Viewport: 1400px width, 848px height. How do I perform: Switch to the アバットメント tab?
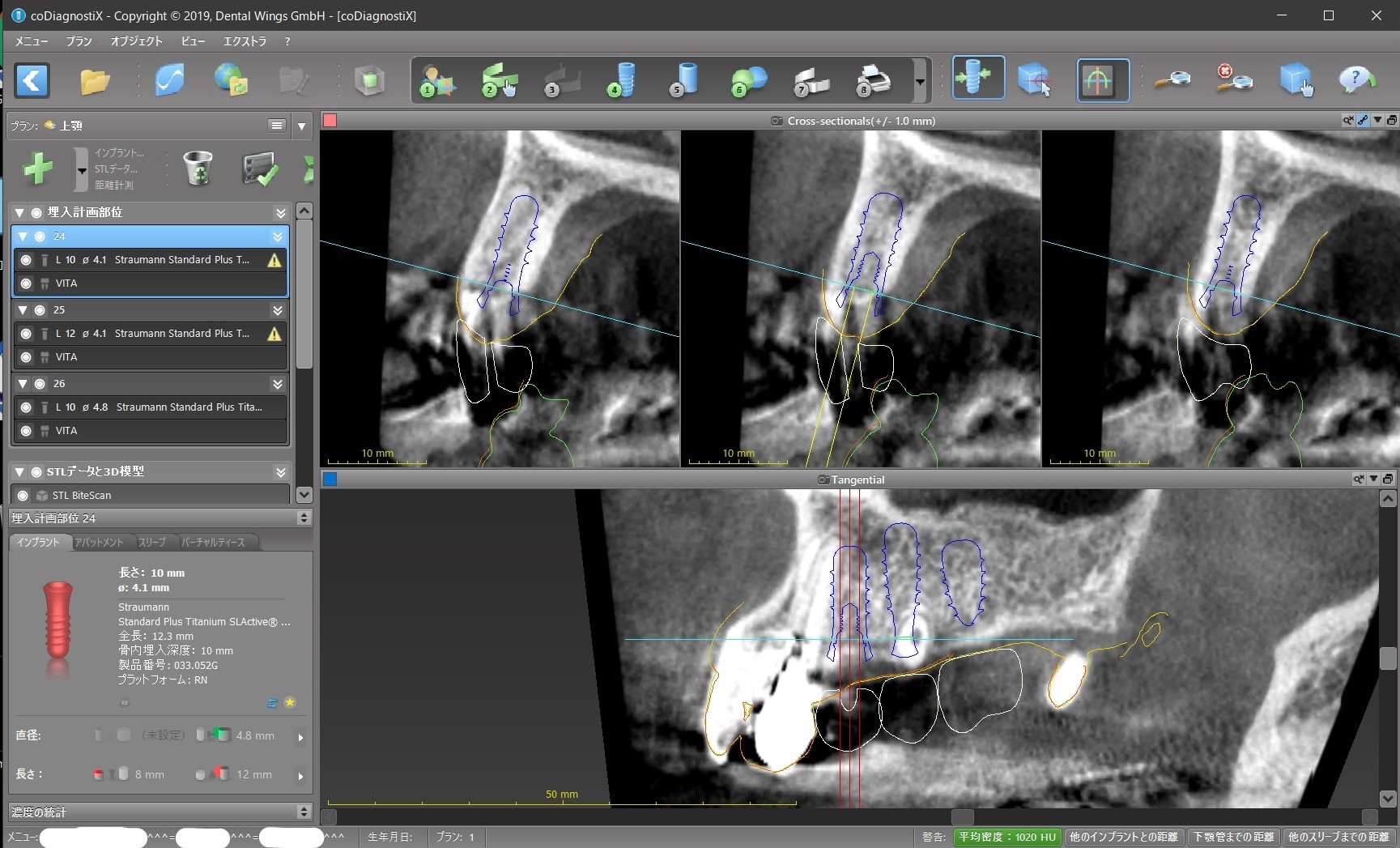99,543
